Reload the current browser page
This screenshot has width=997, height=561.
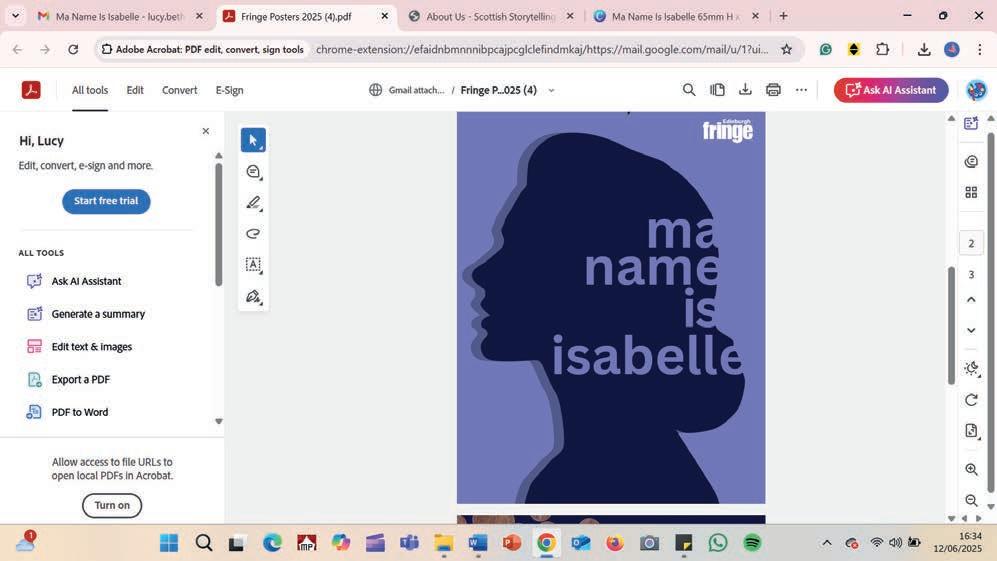click(73, 49)
